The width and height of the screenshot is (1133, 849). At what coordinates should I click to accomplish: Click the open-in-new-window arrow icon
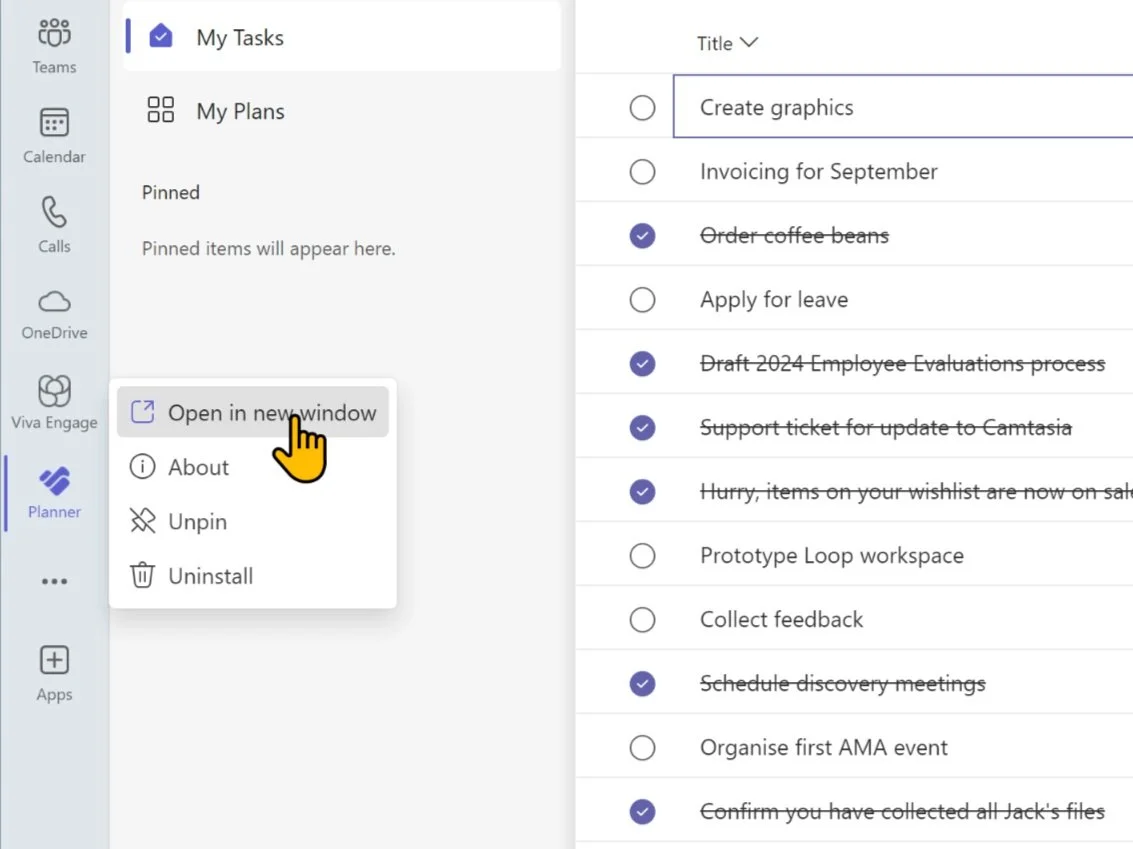pos(142,412)
